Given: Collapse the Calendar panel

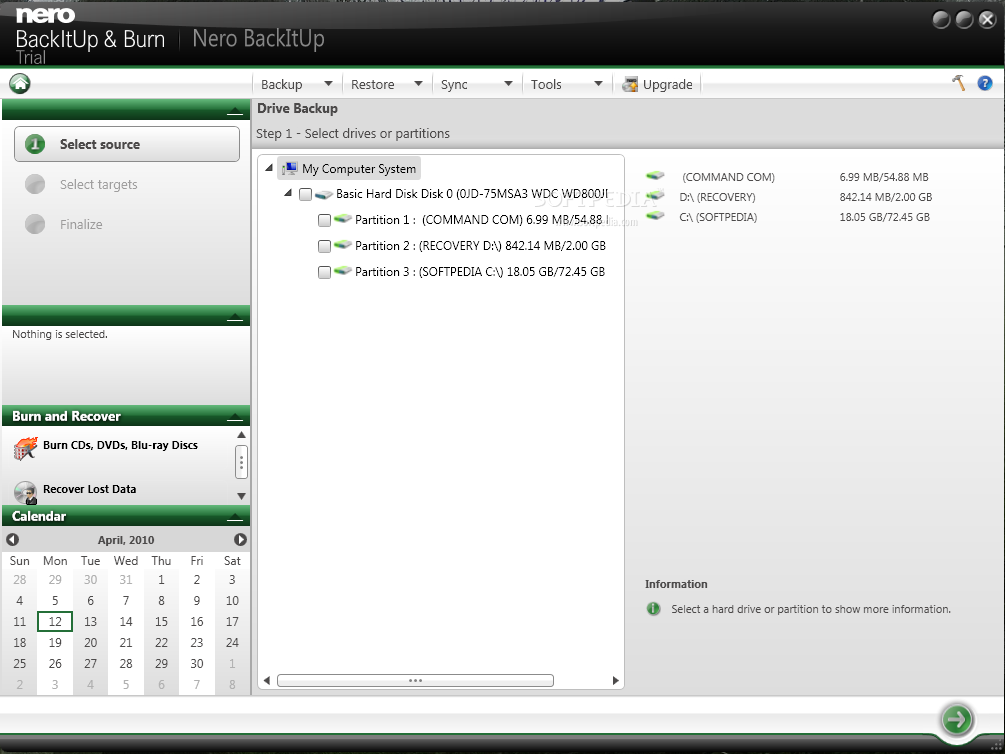Looking at the screenshot, I should pos(235,517).
